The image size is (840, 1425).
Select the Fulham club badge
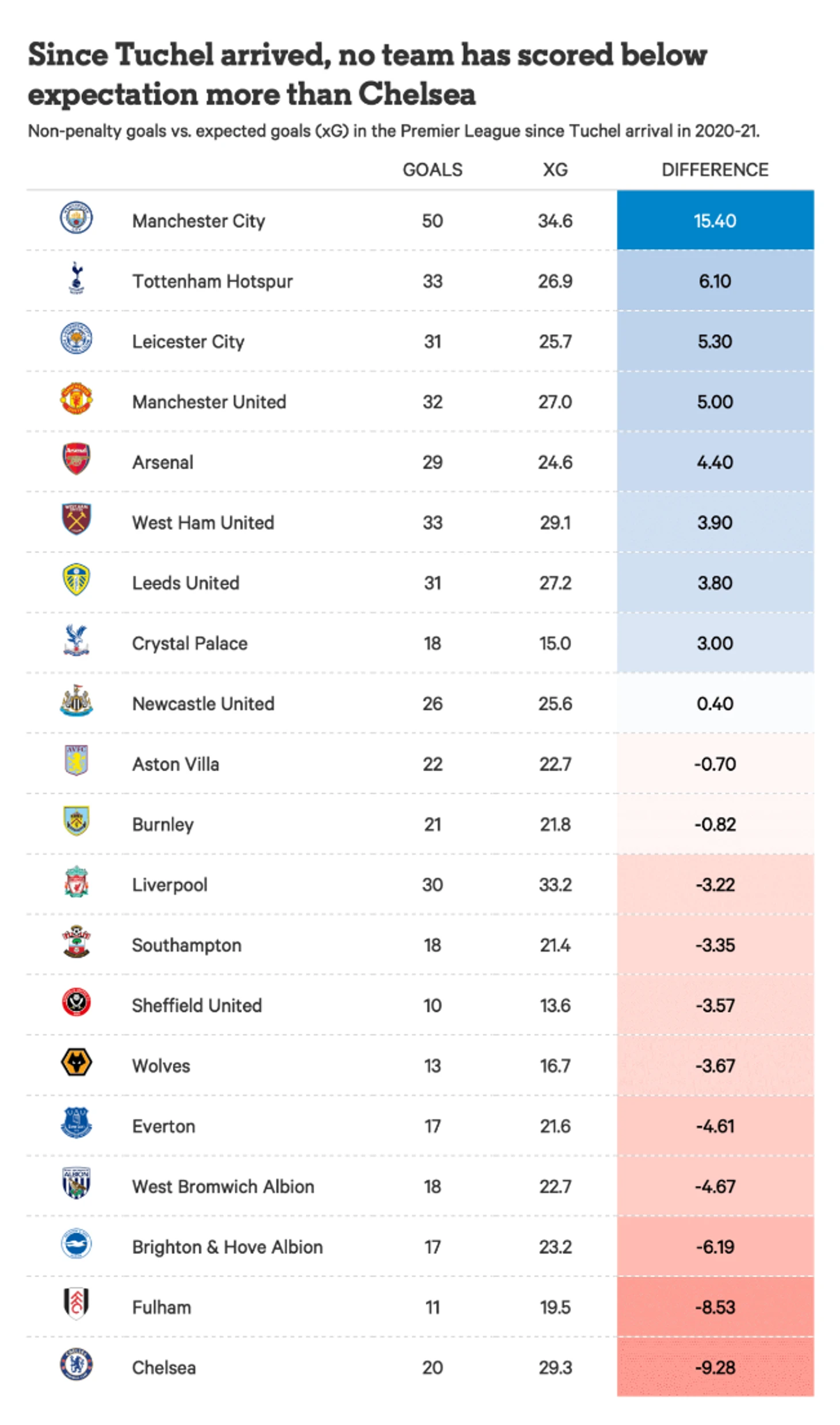[77, 1304]
